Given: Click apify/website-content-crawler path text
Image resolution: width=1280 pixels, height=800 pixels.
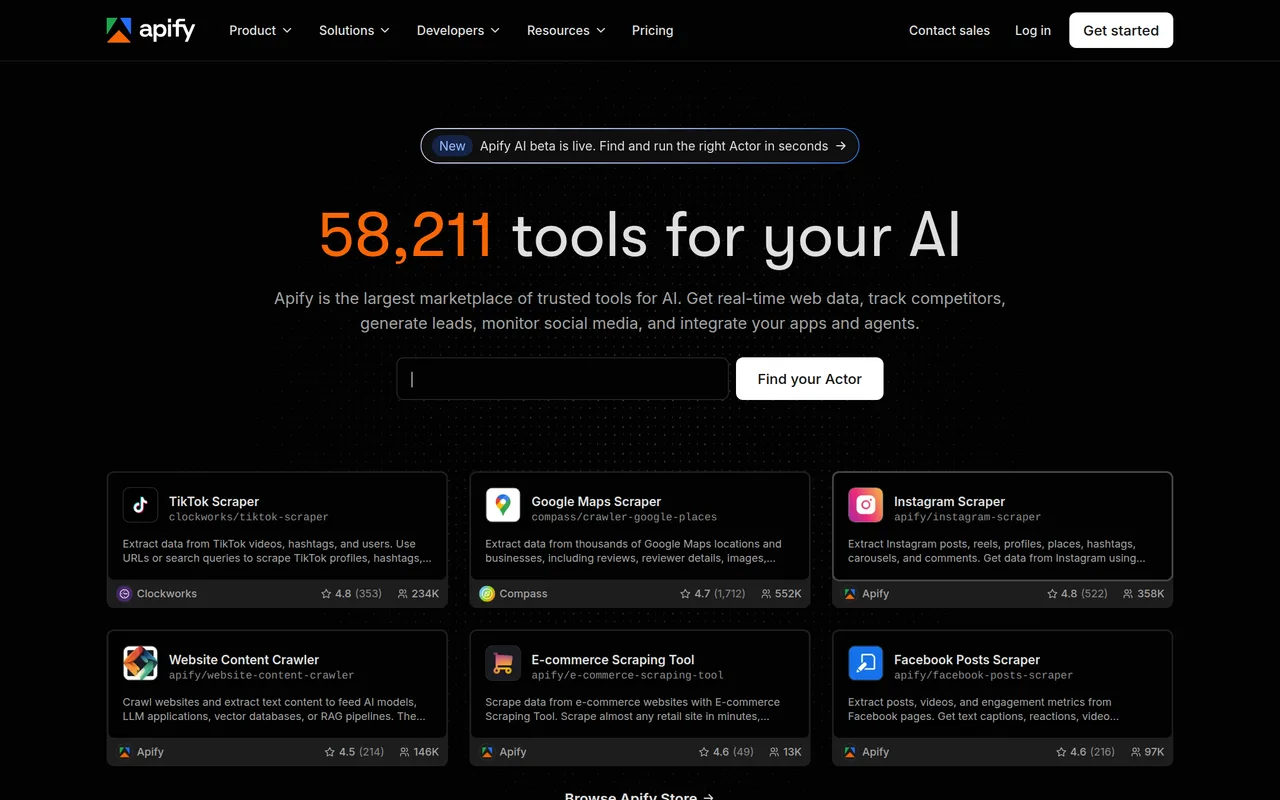Looking at the screenshot, I should (261, 675).
